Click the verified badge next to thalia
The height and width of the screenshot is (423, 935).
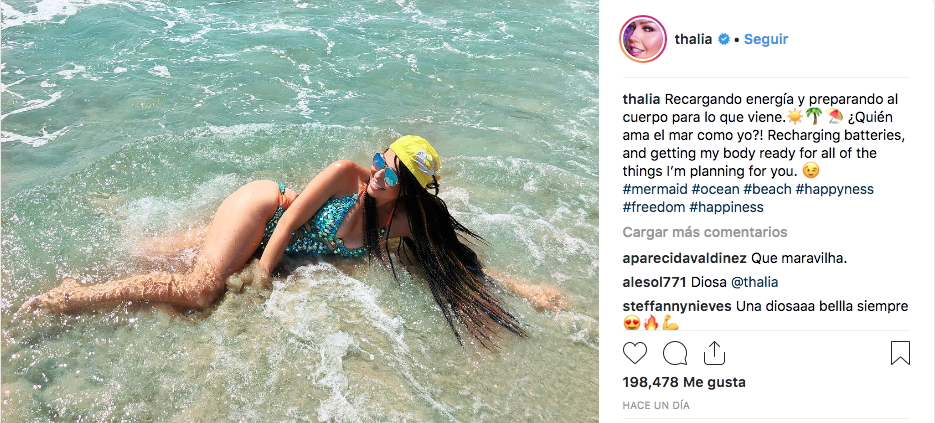coord(724,39)
